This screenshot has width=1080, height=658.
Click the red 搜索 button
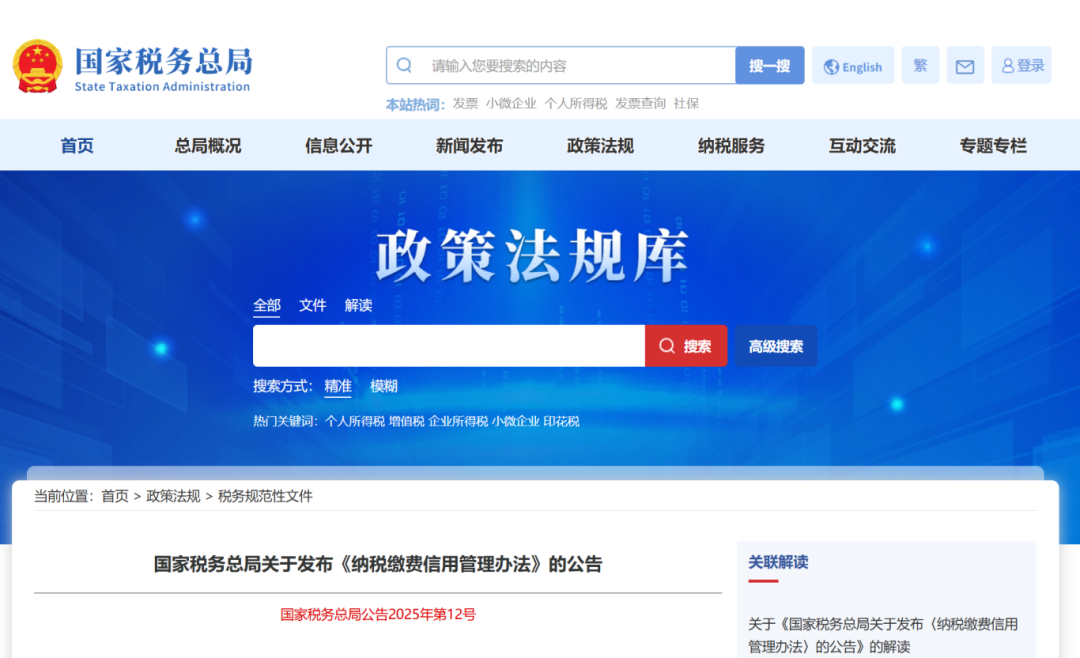[x=686, y=346]
